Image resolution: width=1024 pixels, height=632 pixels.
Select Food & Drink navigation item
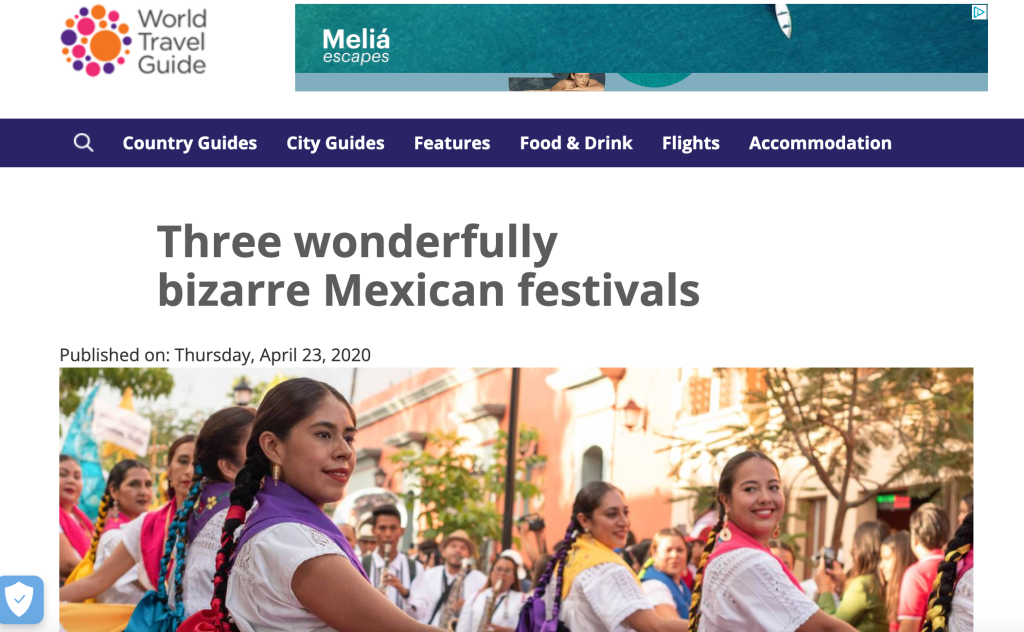(576, 143)
